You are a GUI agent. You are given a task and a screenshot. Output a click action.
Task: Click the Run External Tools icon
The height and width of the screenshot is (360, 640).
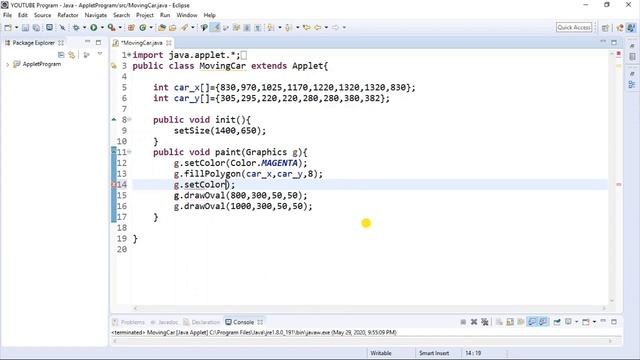pyautogui.click(x=111, y=27)
